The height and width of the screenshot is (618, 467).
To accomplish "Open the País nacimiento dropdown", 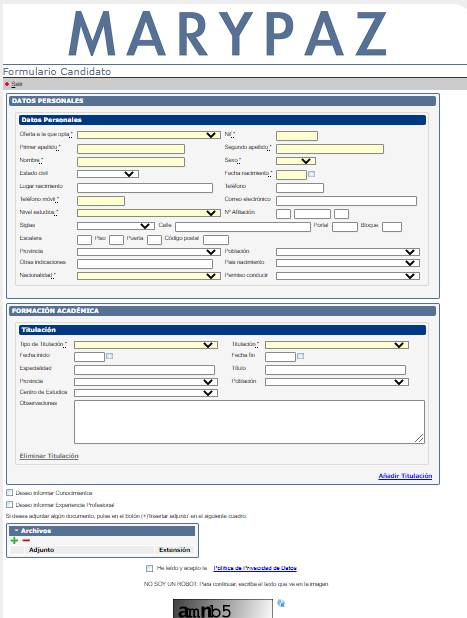I will point(348,263).
